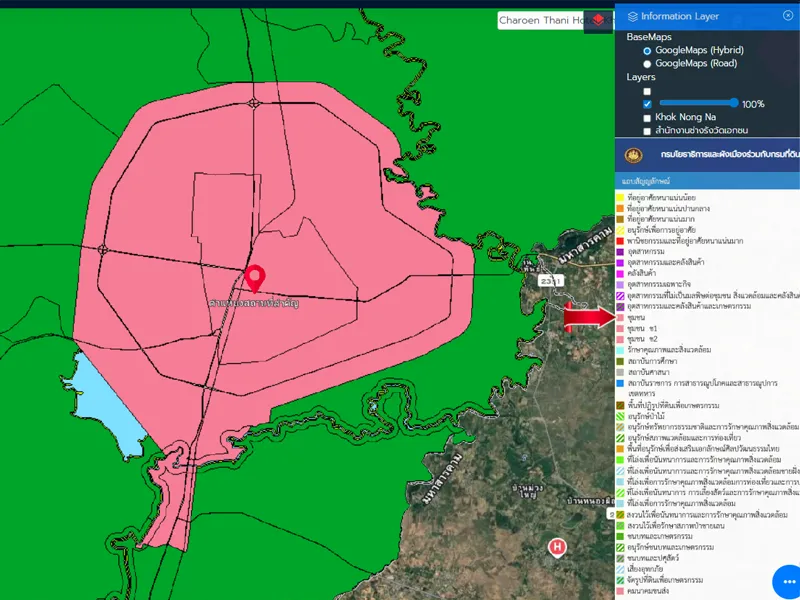Click the hospital H marker on map
800x600 pixels.
pos(558,546)
